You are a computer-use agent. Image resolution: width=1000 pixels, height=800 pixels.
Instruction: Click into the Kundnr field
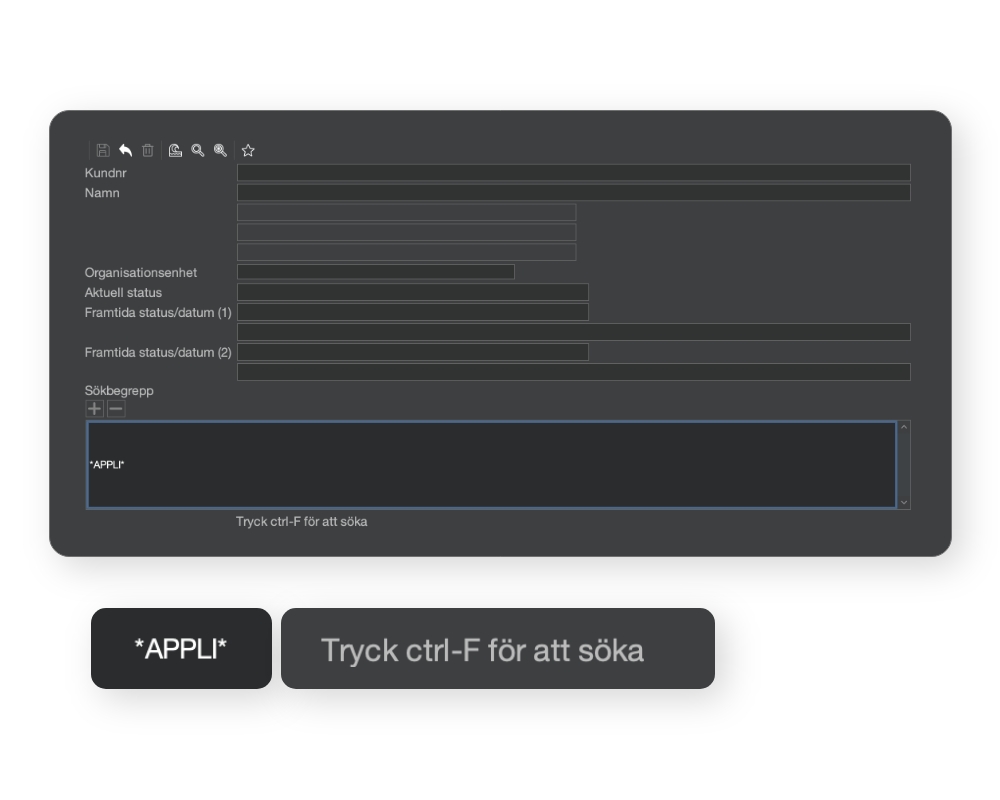click(574, 172)
